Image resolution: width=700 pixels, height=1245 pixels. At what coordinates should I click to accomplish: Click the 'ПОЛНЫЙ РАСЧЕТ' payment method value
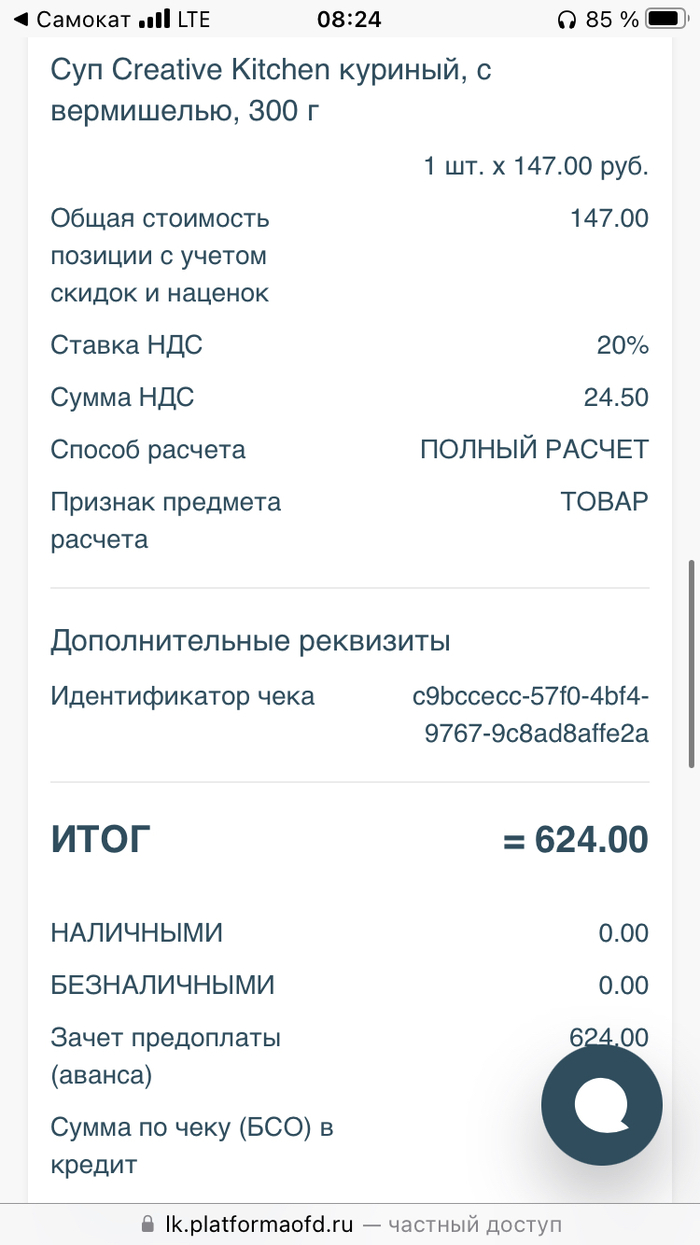click(x=534, y=450)
